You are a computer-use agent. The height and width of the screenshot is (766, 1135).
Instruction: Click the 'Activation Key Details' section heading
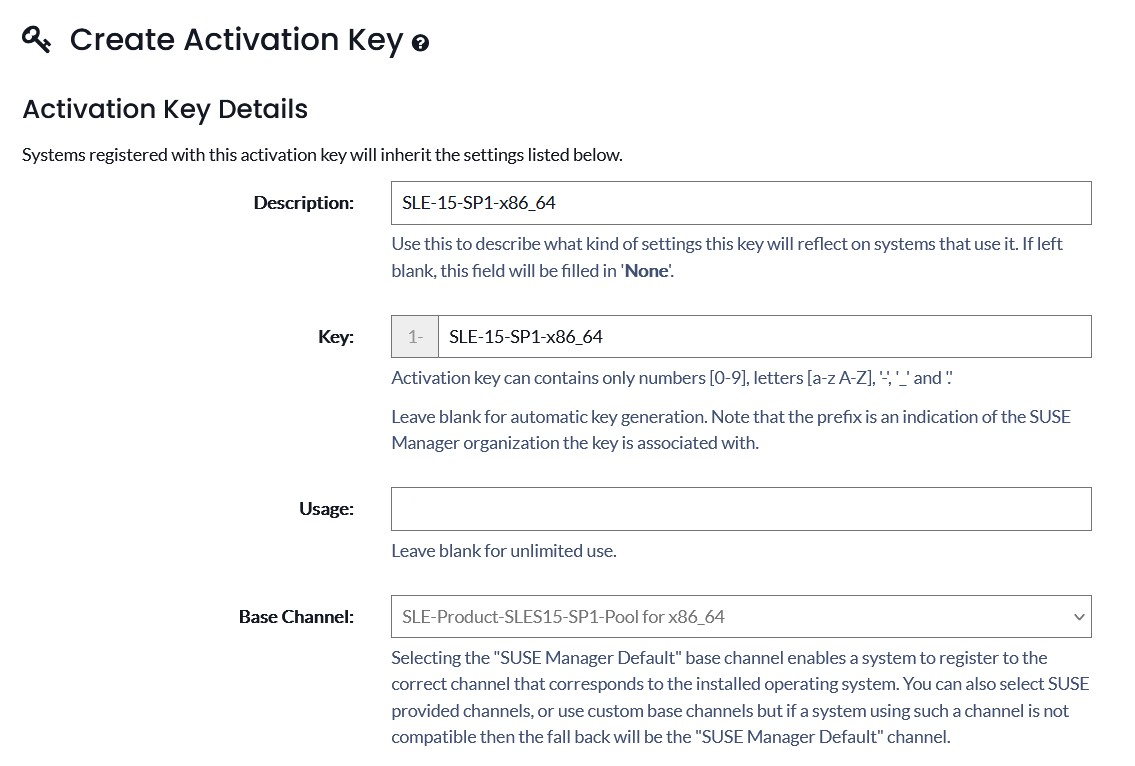click(x=165, y=109)
